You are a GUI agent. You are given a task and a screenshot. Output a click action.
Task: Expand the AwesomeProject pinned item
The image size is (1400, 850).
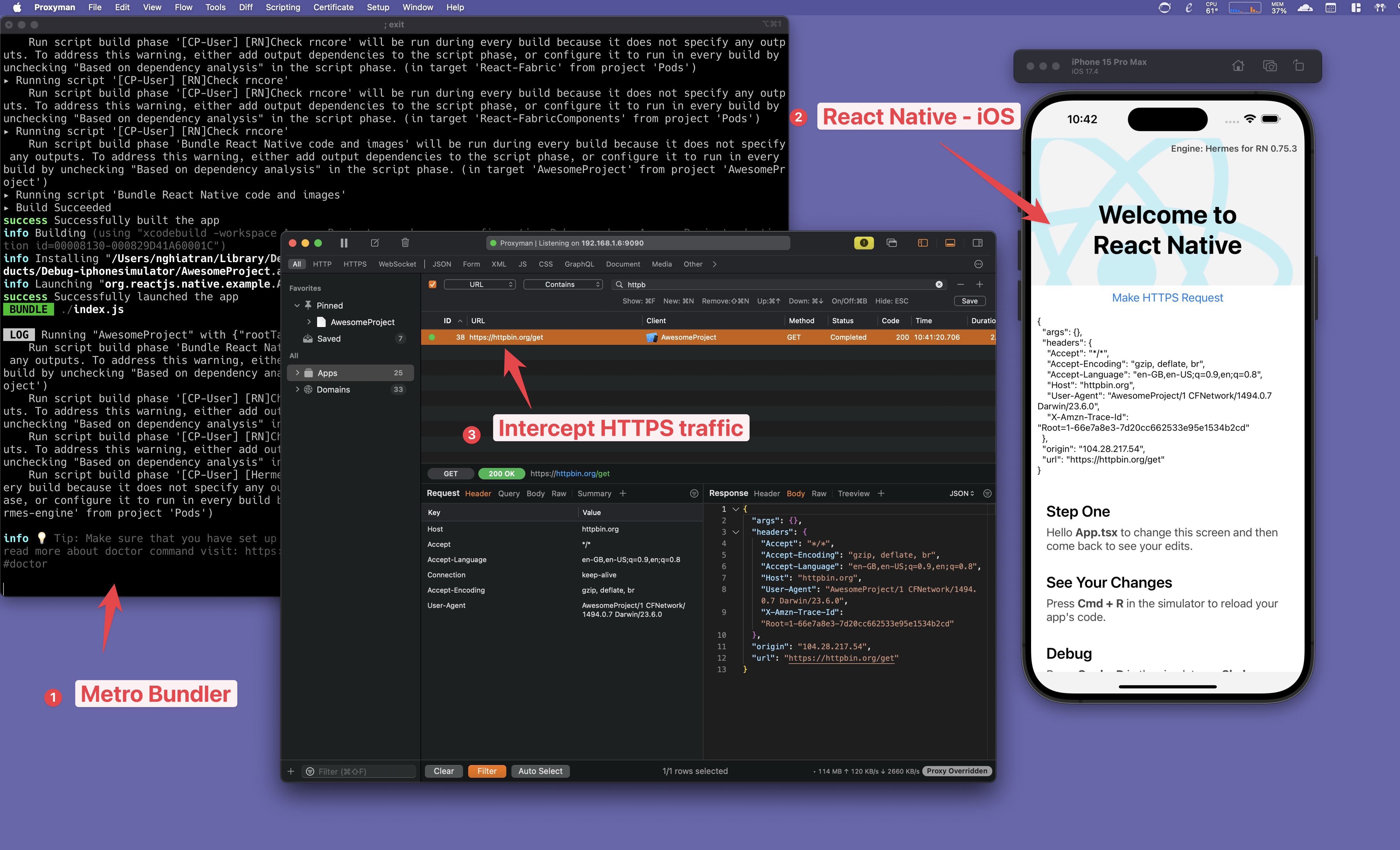[309, 322]
